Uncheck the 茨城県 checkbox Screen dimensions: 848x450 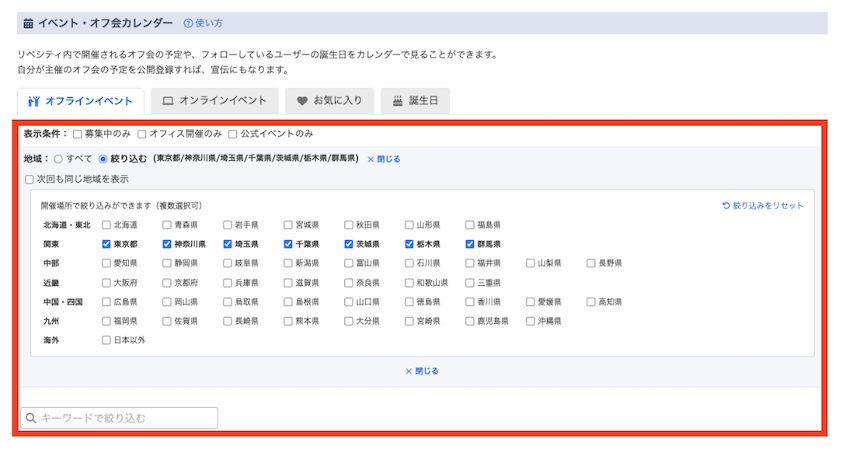[x=348, y=244]
